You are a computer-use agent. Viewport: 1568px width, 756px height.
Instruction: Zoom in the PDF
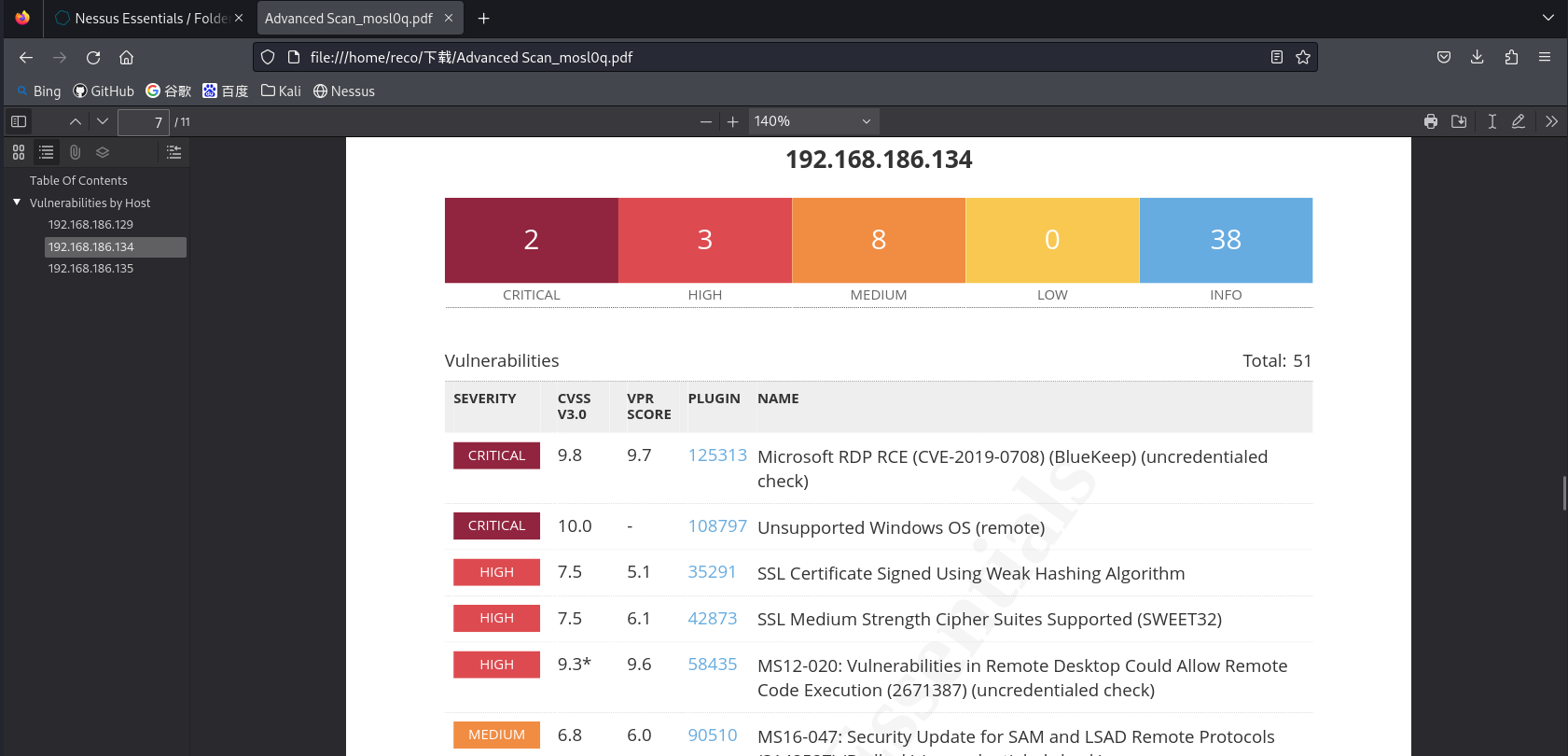coord(733,121)
